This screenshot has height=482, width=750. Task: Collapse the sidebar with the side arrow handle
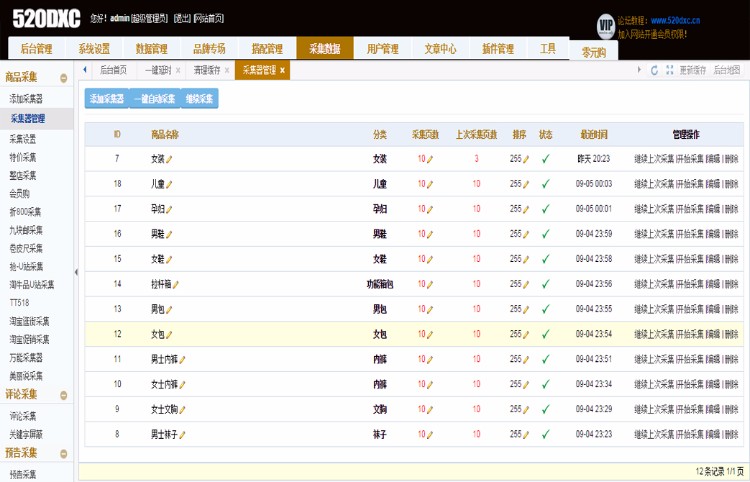[x=76, y=272]
